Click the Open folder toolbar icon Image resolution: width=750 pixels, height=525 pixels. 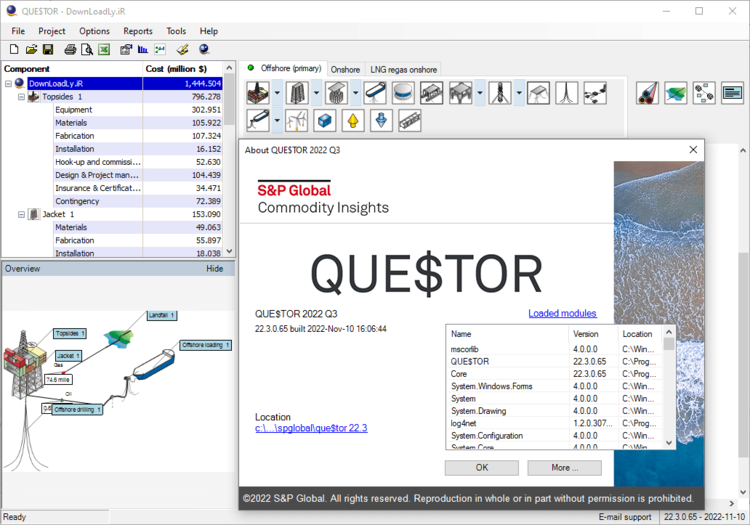(x=31, y=49)
